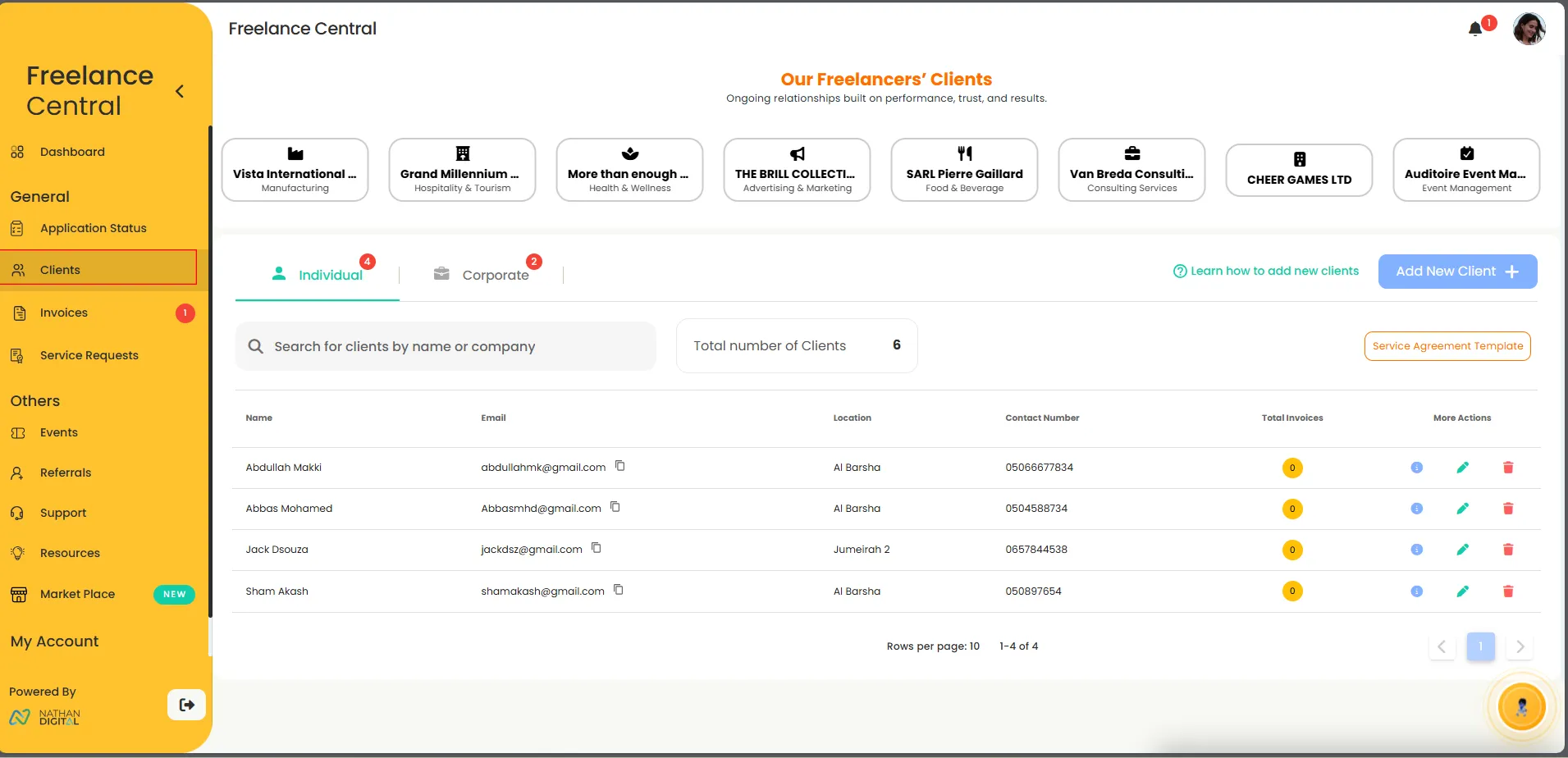Select the Invoices sidebar icon
The height and width of the screenshot is (758, 1568).
click(x=18, y=313)
